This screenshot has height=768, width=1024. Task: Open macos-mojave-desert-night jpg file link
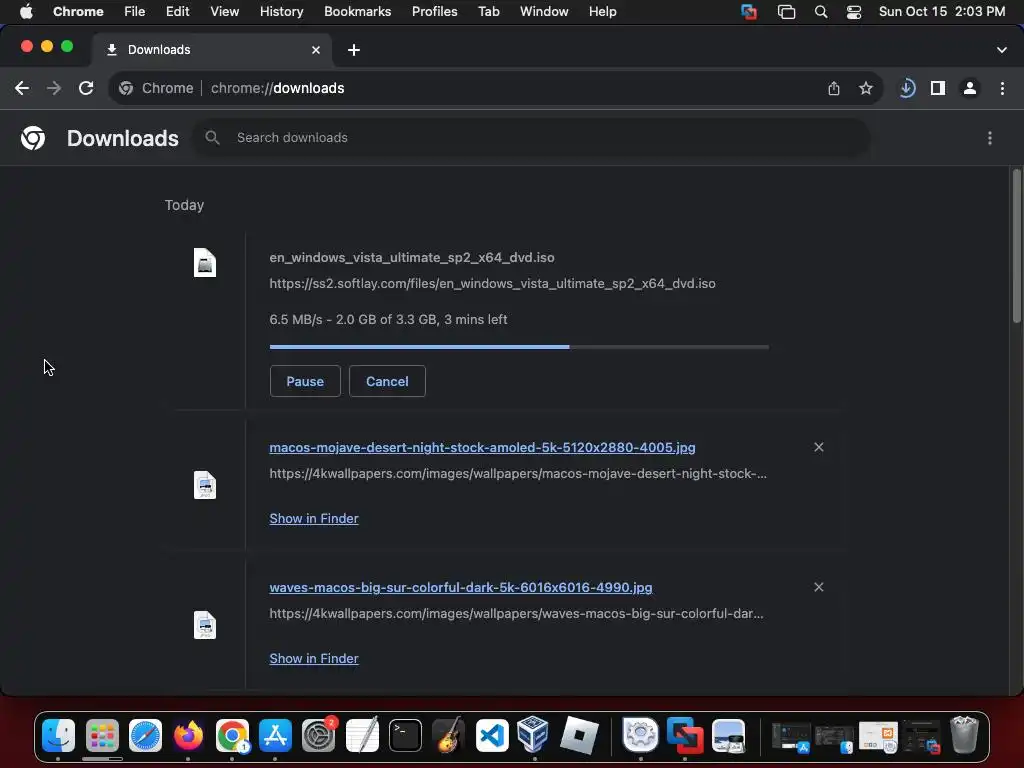point(482,447)
